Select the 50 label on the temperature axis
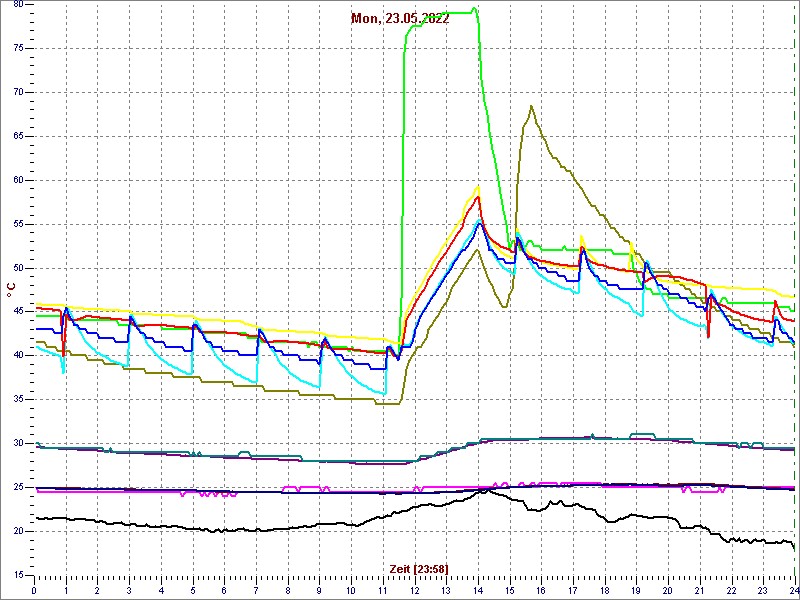 pyautogui.click(x=18, y=268)
